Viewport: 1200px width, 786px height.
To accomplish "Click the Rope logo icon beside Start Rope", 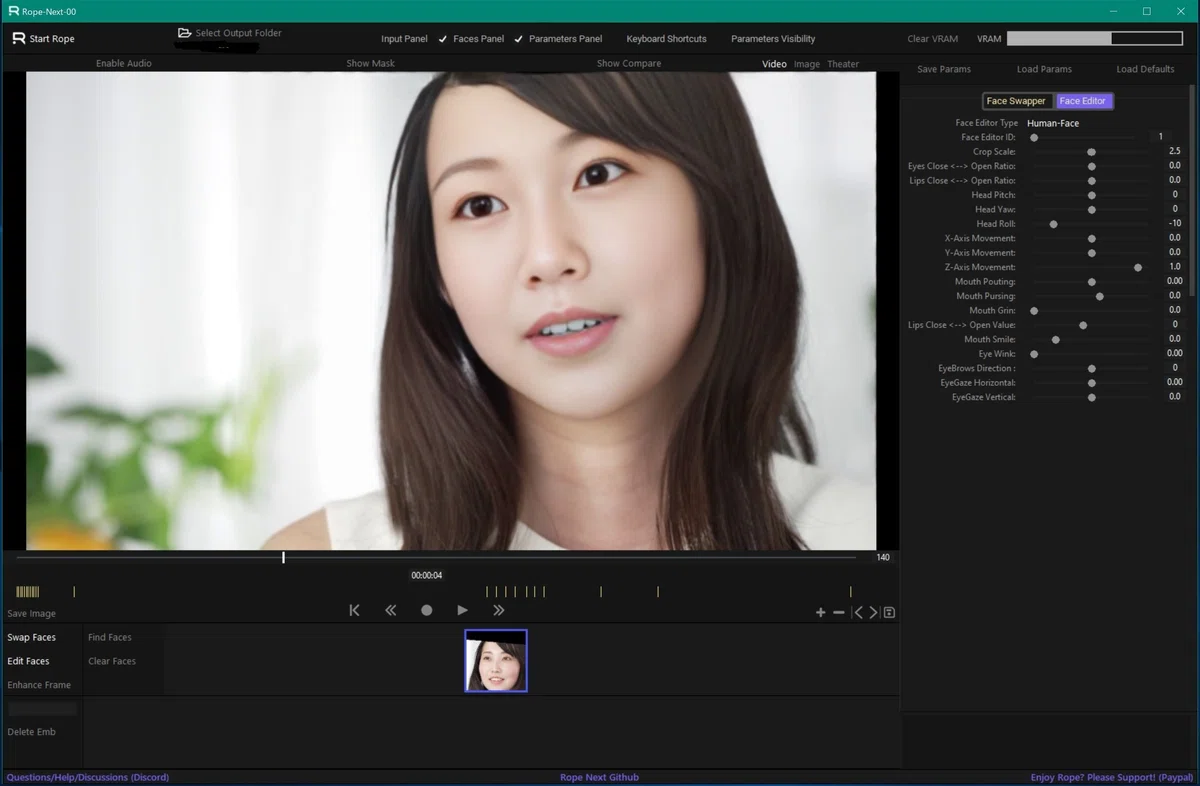I will click(19, 39).
